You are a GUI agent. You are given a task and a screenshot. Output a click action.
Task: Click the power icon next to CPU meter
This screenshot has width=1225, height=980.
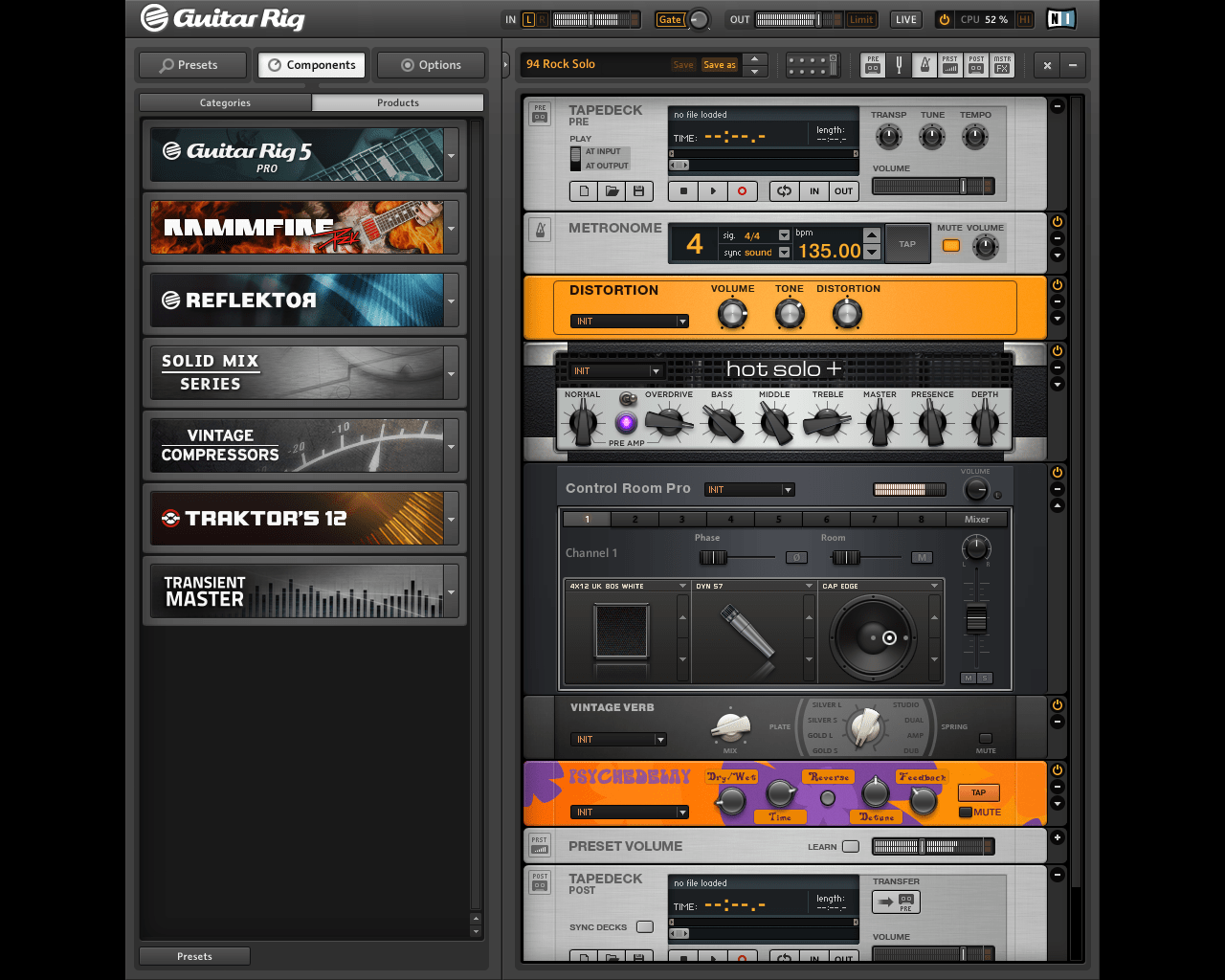tap(945, 19)
